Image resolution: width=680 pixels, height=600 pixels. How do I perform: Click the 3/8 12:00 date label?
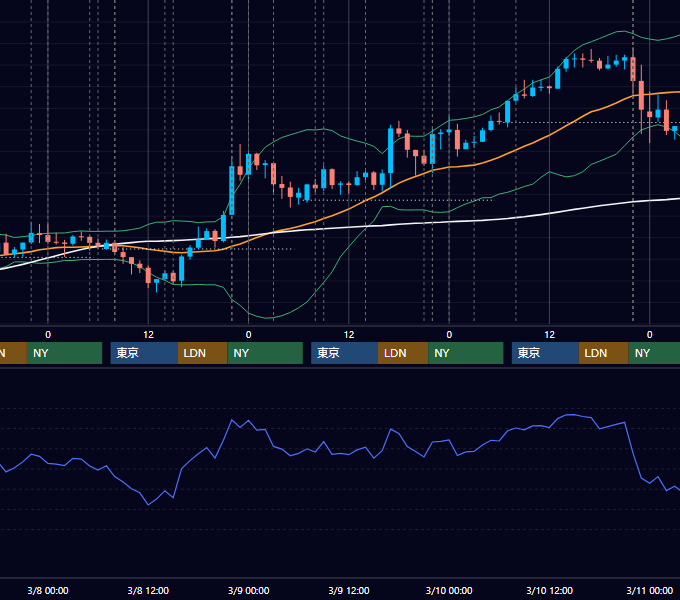point(148,590)
